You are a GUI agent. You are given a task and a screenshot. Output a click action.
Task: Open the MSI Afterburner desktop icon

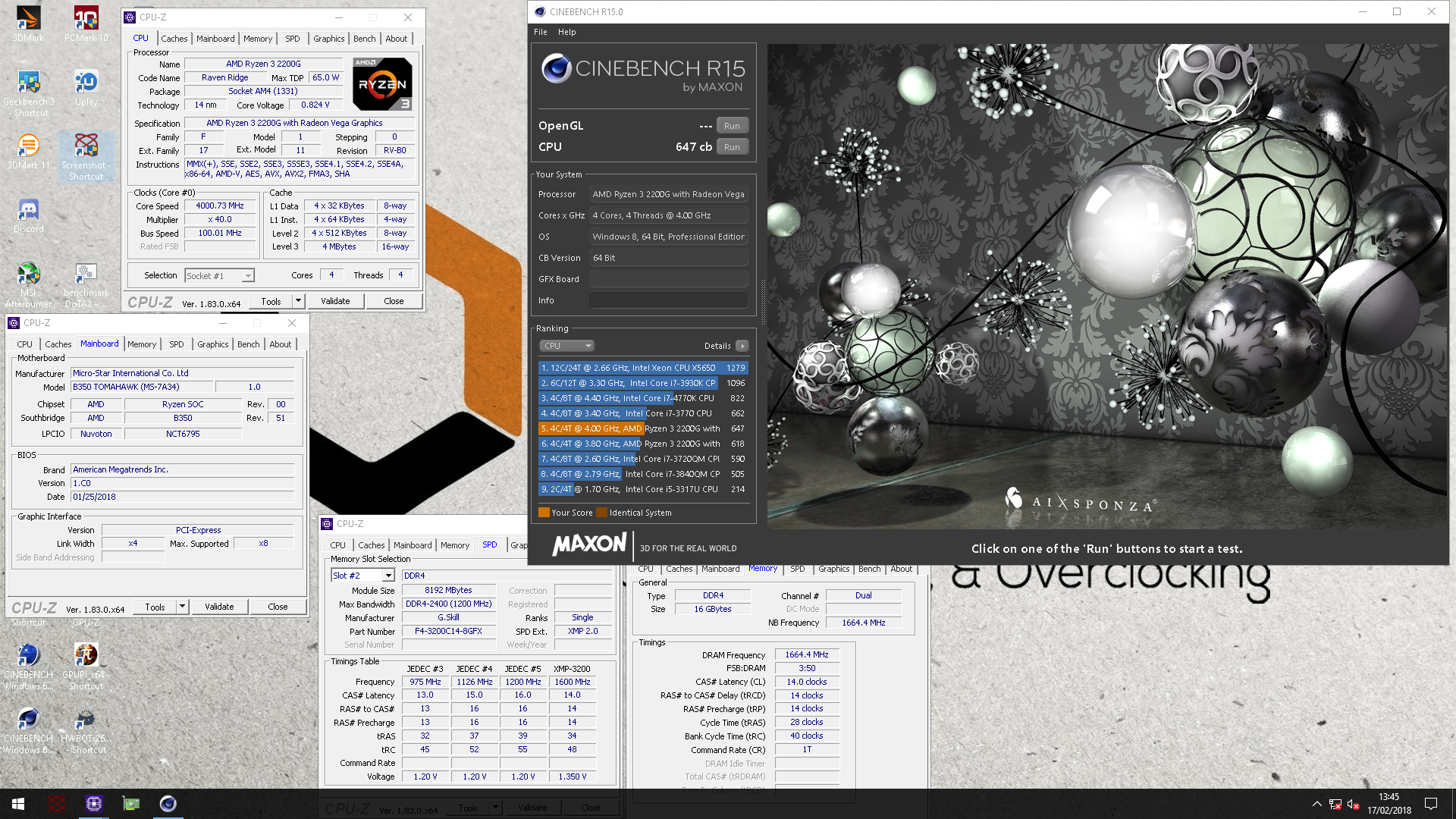pos(28,285)
